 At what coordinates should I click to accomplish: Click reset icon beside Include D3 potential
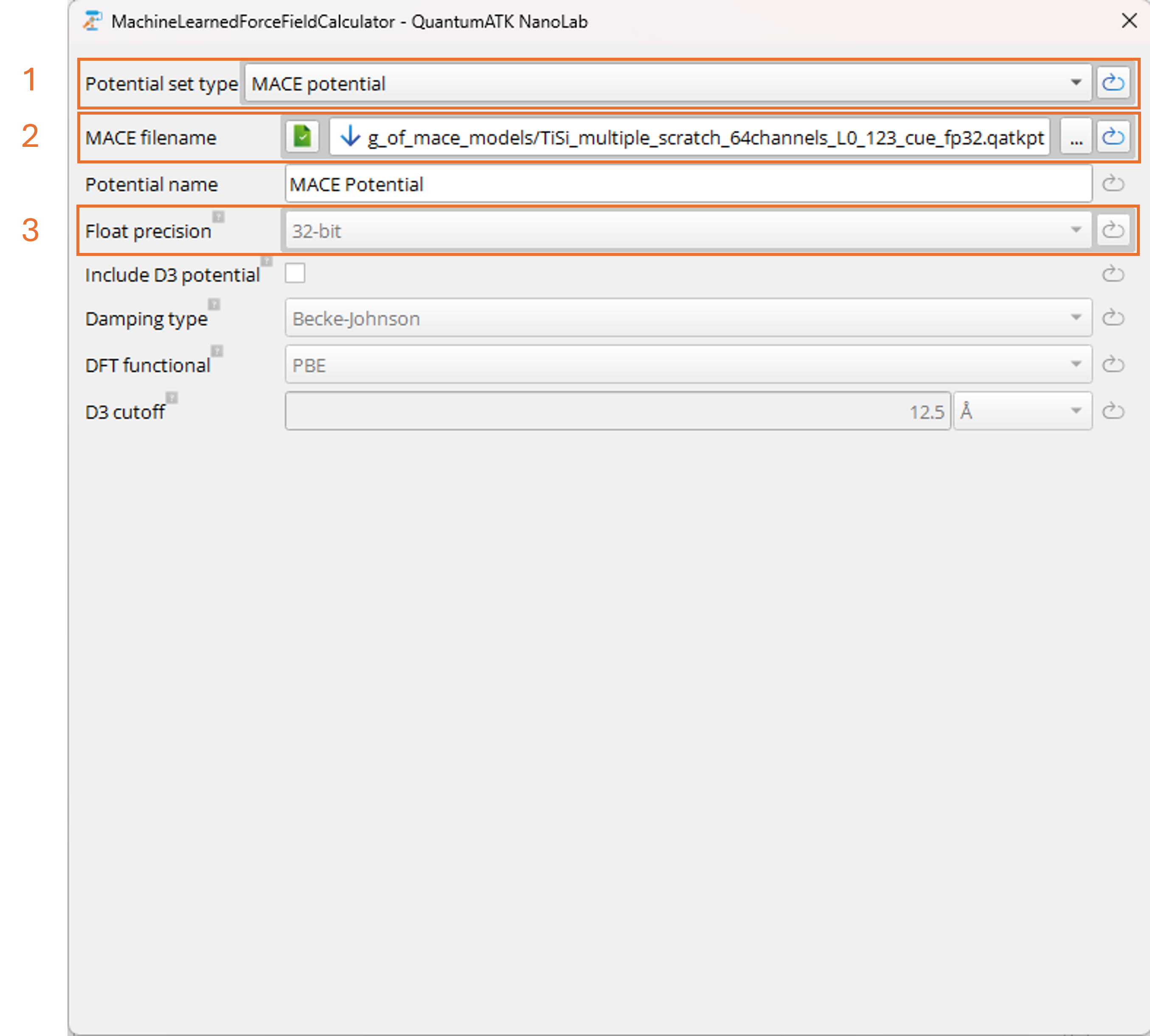coord(1112,274)
